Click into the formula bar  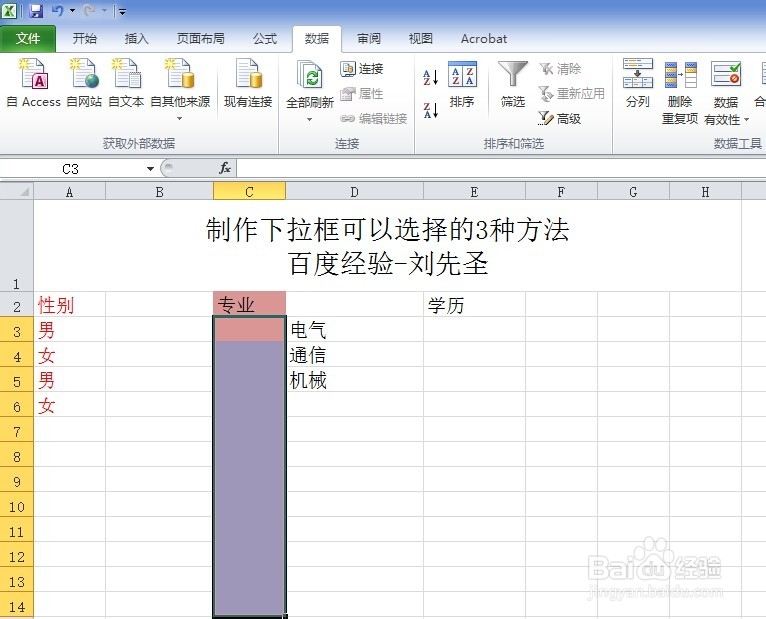[501, 169]
